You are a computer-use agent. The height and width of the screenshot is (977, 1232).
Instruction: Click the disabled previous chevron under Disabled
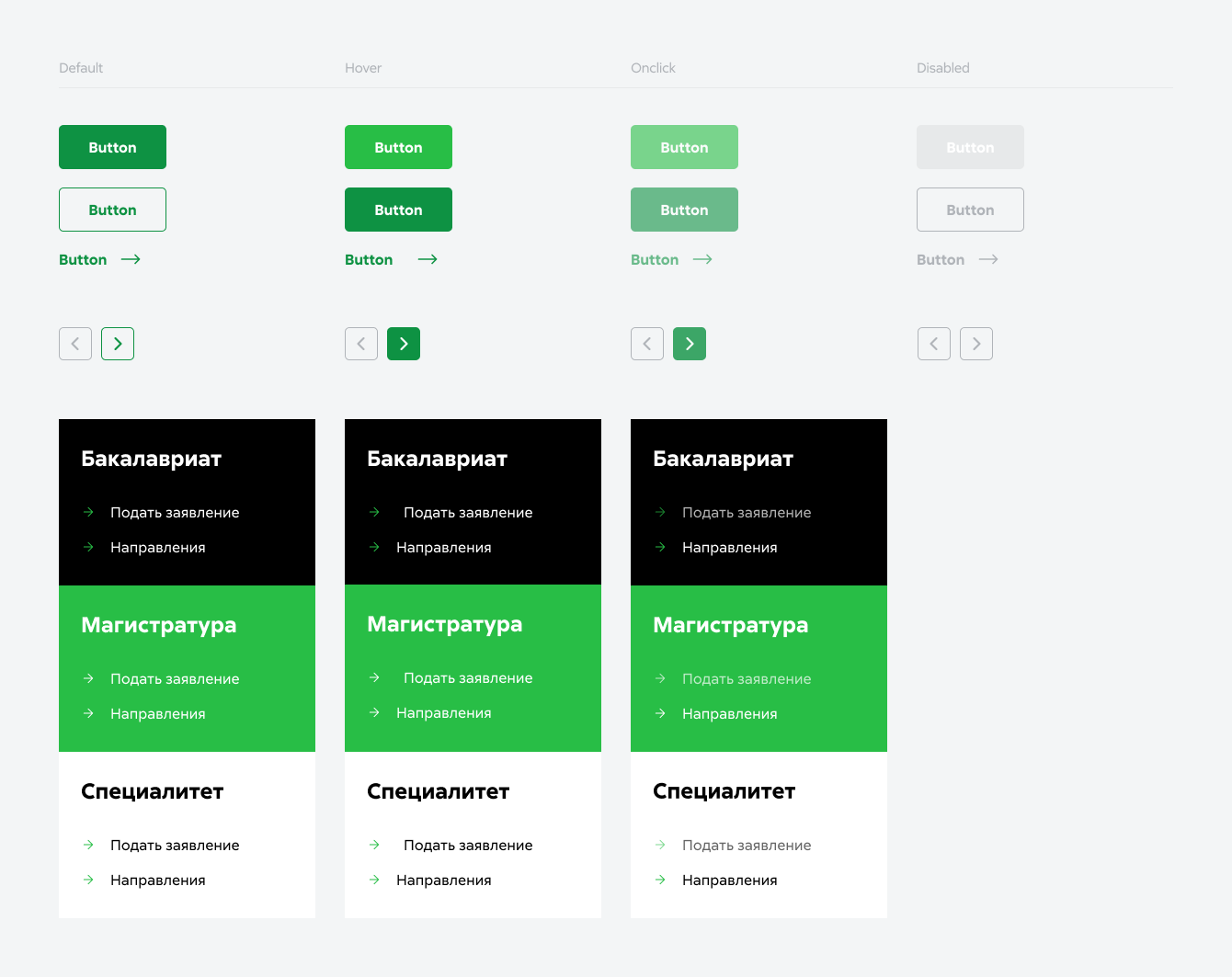coord(934,344)
